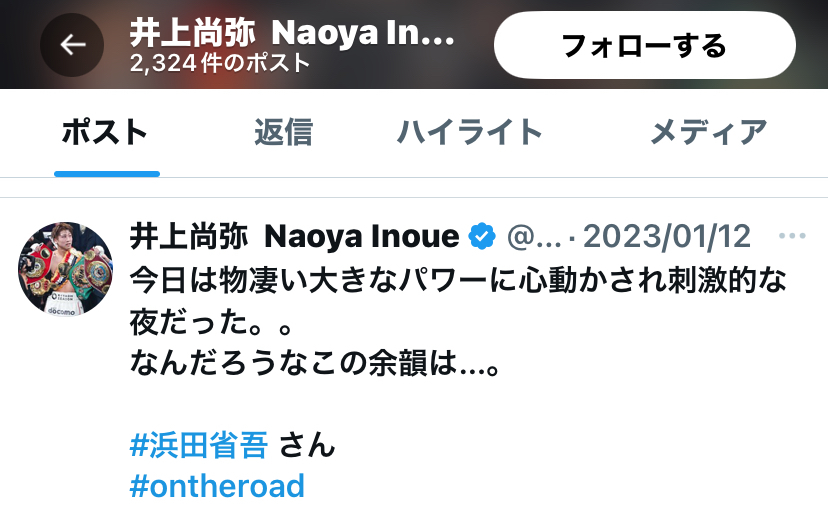Click the post author name 井上尚弥 Naoya Inoue
Screen dimensions: 828x521
294,236
